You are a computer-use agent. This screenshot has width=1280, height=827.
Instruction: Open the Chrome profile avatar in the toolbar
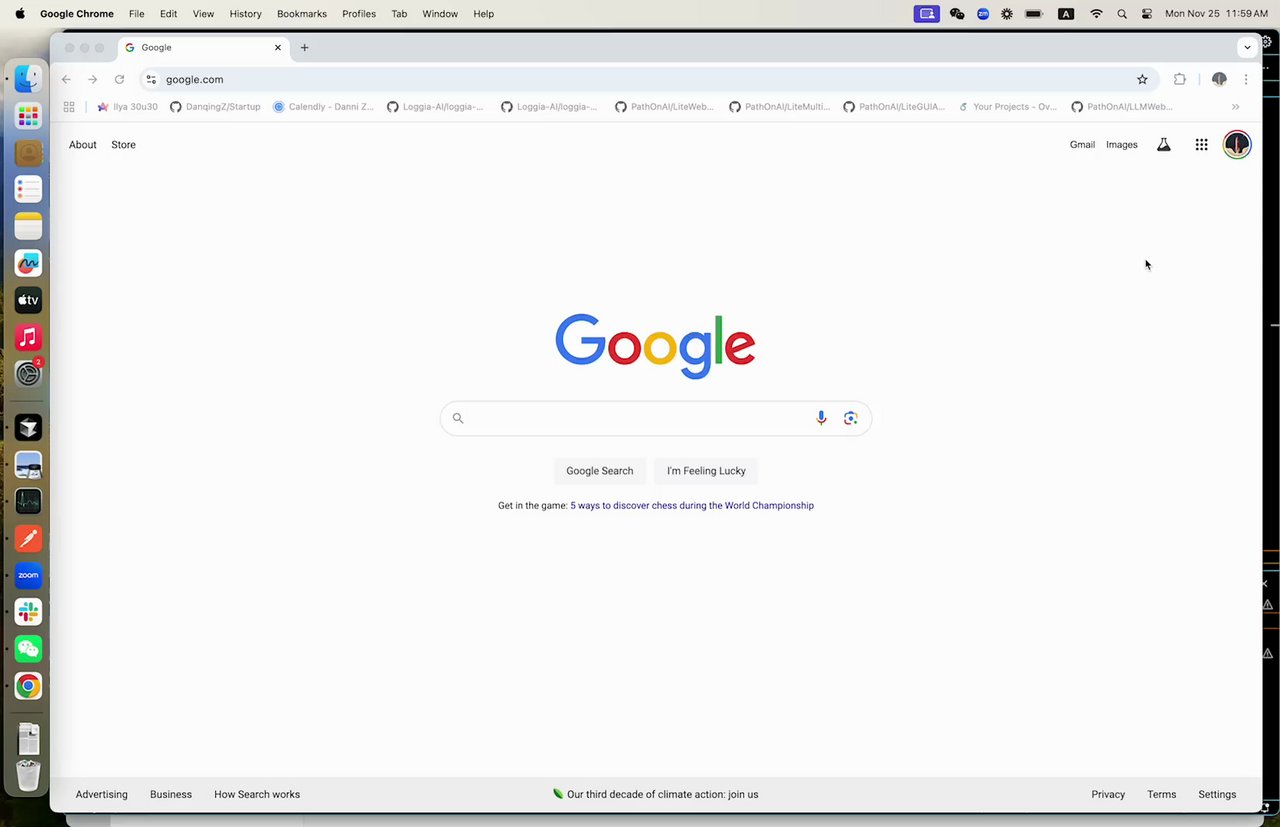1219,79
